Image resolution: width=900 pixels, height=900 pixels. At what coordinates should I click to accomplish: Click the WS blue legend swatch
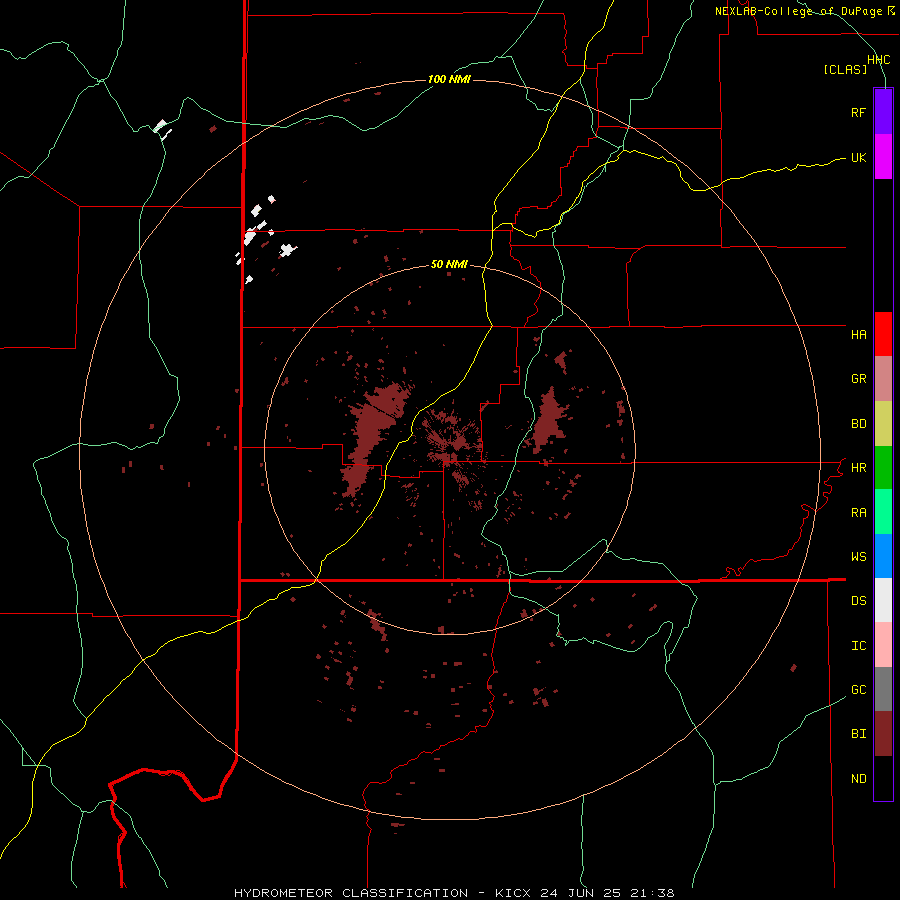883,556
